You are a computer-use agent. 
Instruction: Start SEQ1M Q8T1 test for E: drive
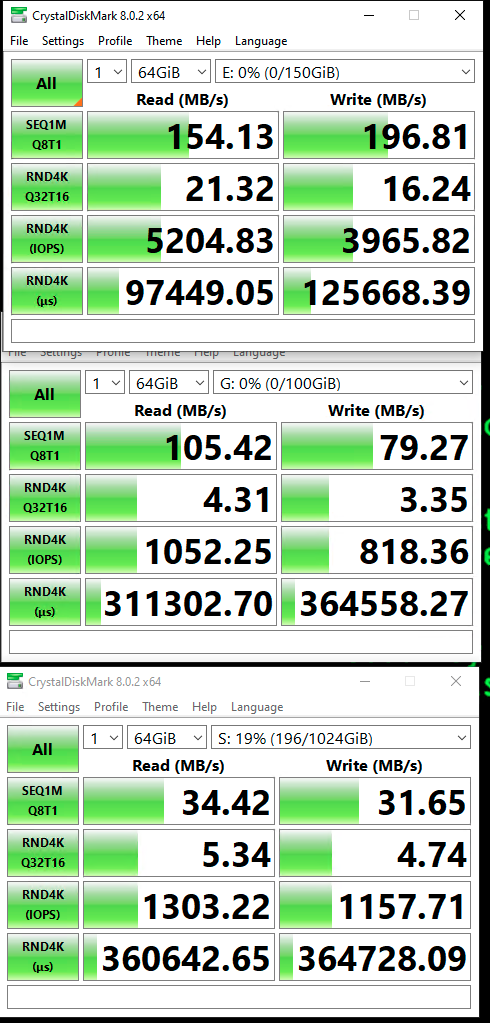[x=47, y=135]
